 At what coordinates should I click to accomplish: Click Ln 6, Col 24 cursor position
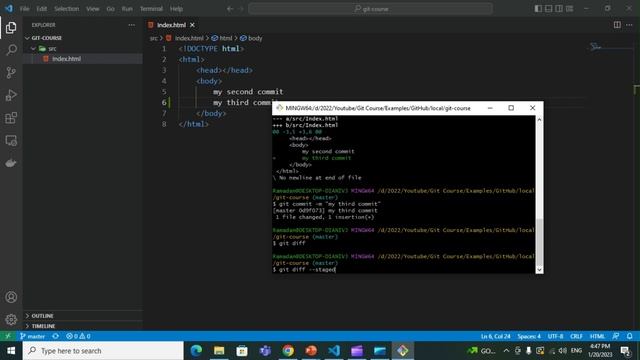click(x=496, y=336)
